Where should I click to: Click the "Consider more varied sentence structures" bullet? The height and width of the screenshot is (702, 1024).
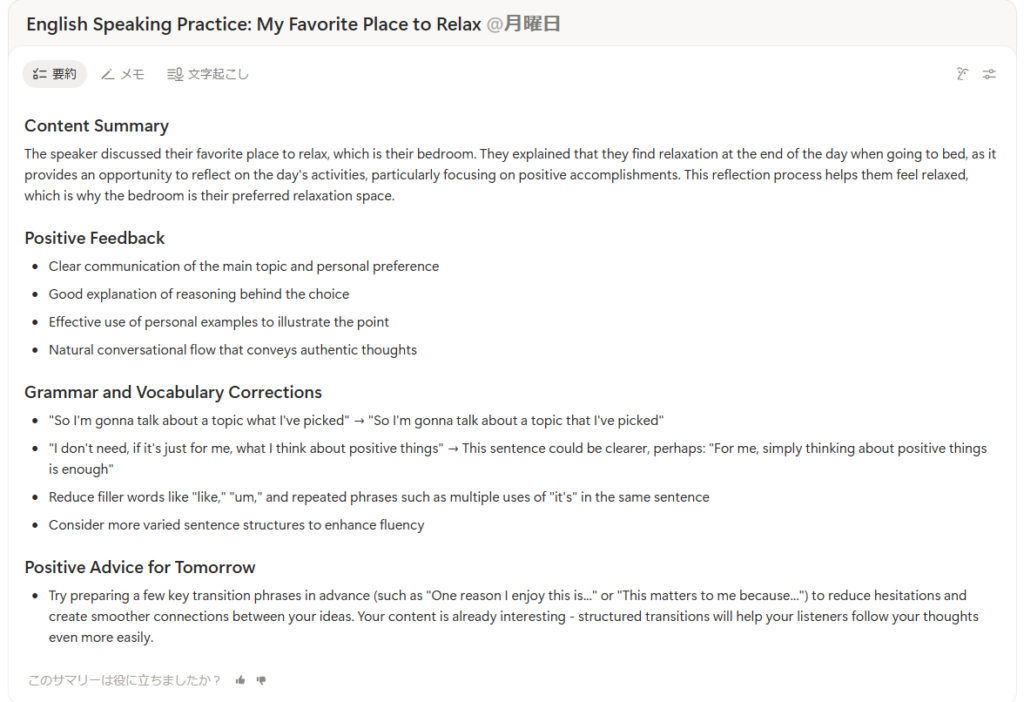point(236,525)
